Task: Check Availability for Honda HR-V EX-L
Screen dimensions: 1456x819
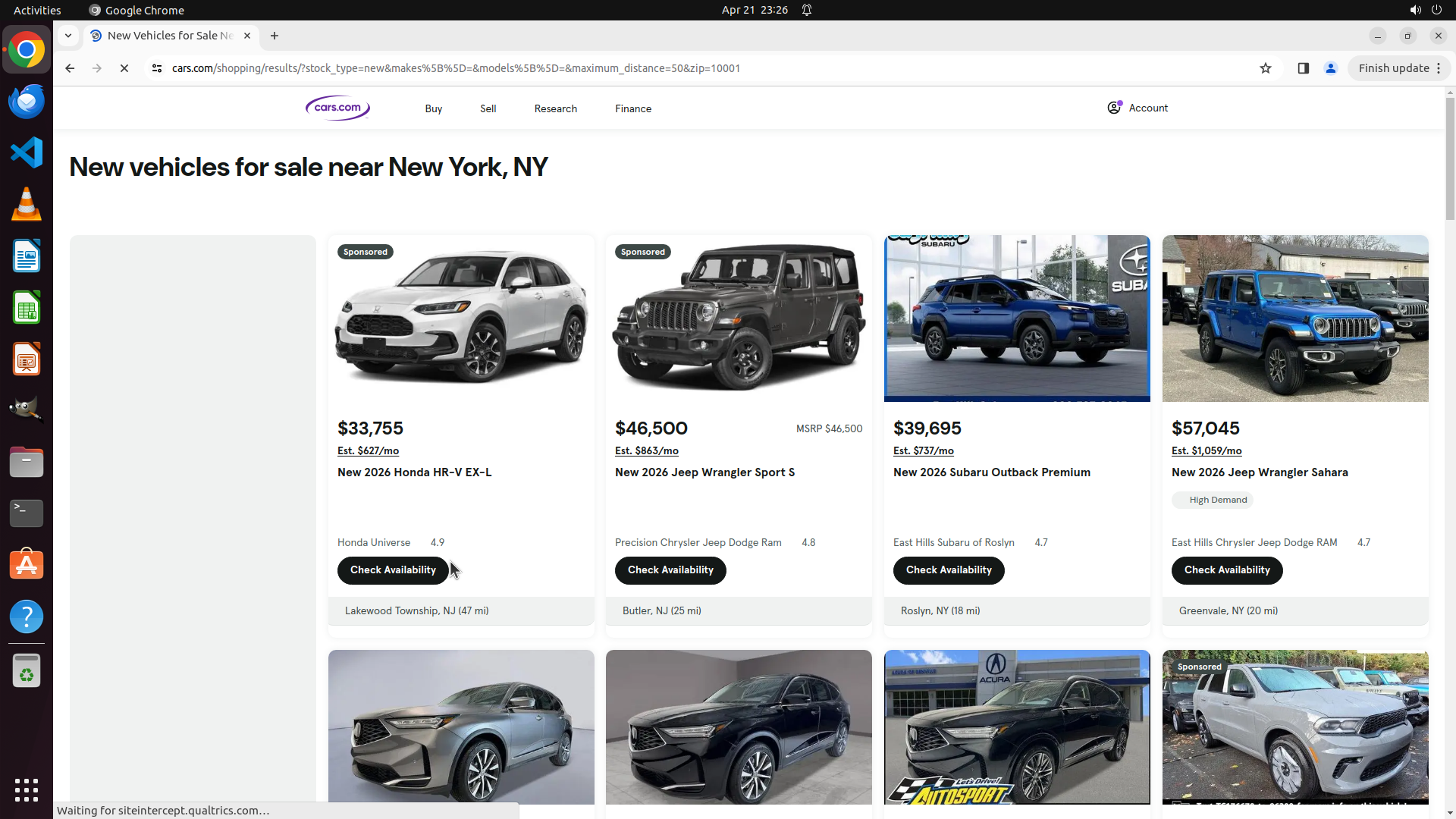Action: click(392, 570)
